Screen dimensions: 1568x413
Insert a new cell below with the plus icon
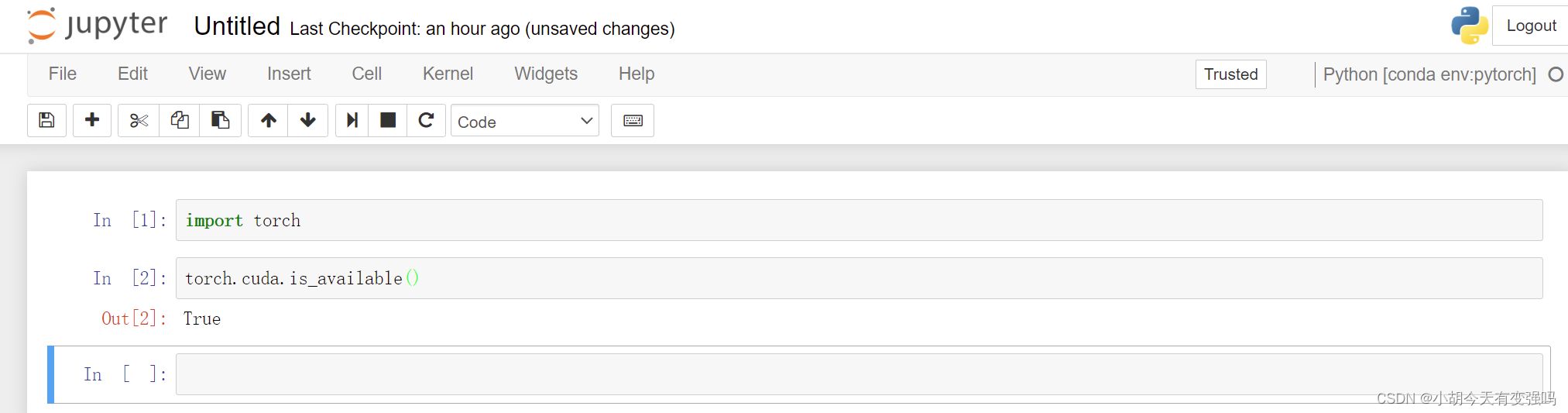(92, 120)
